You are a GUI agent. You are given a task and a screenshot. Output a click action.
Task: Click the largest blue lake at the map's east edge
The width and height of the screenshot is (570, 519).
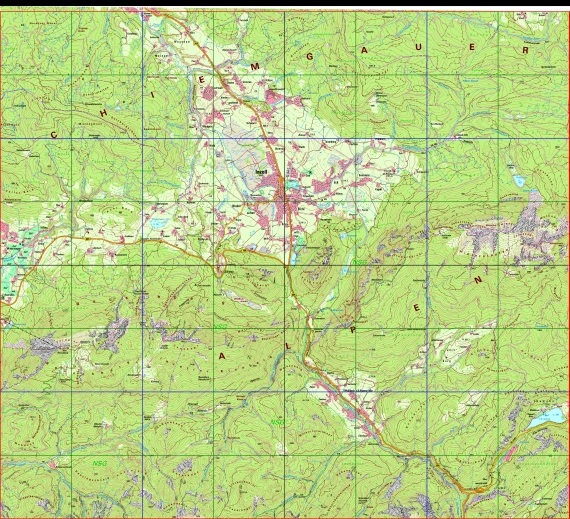(547, 417)
